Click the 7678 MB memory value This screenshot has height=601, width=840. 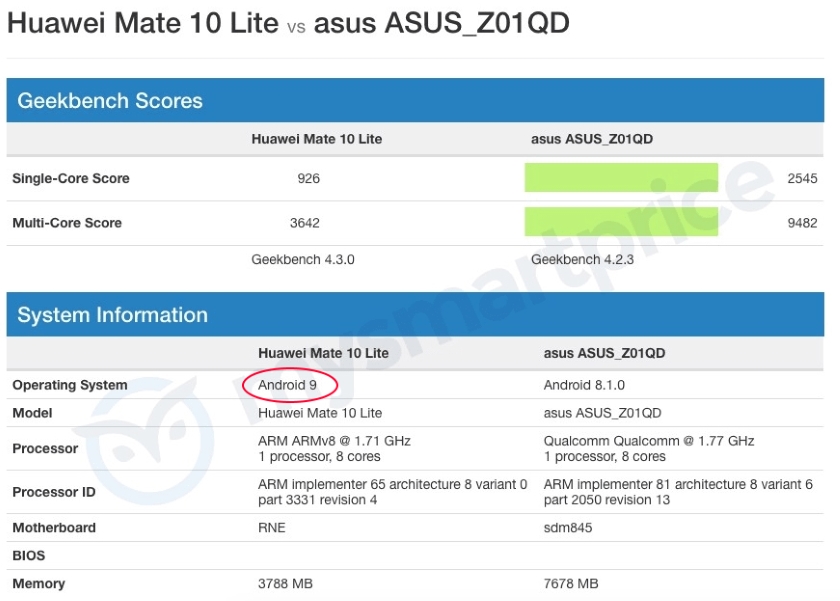[571, 583]
